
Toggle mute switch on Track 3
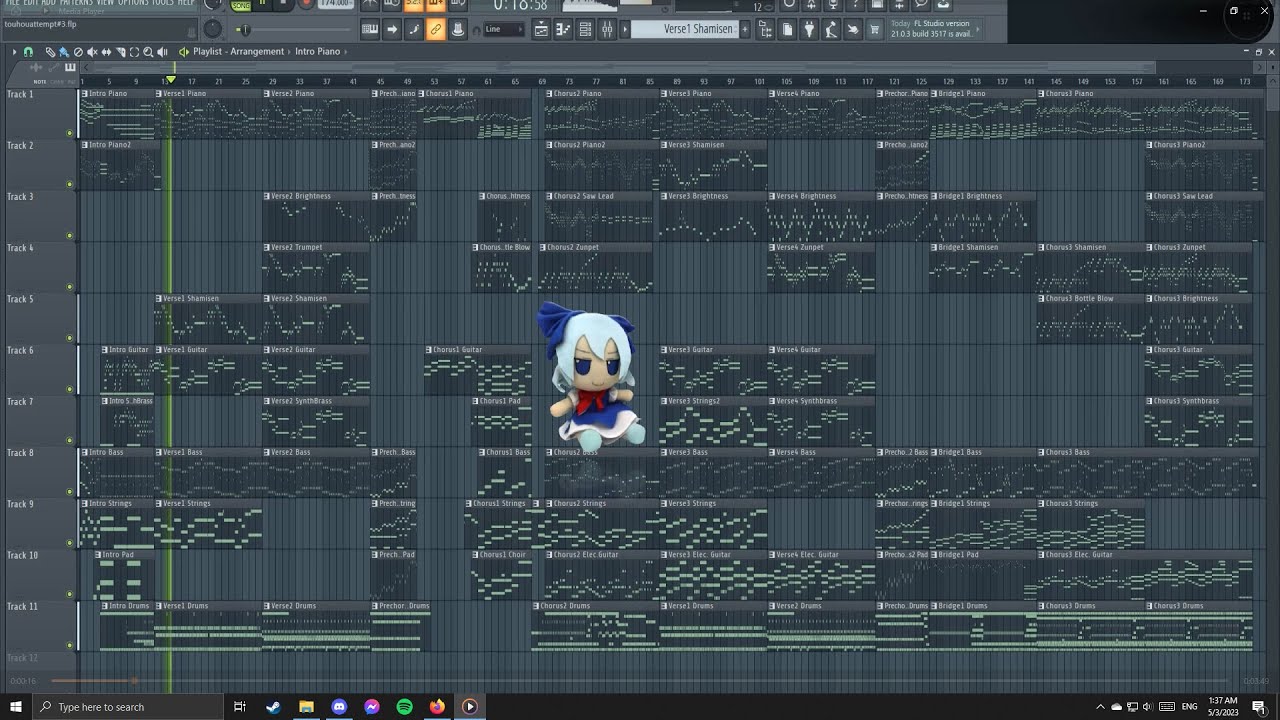70,236
